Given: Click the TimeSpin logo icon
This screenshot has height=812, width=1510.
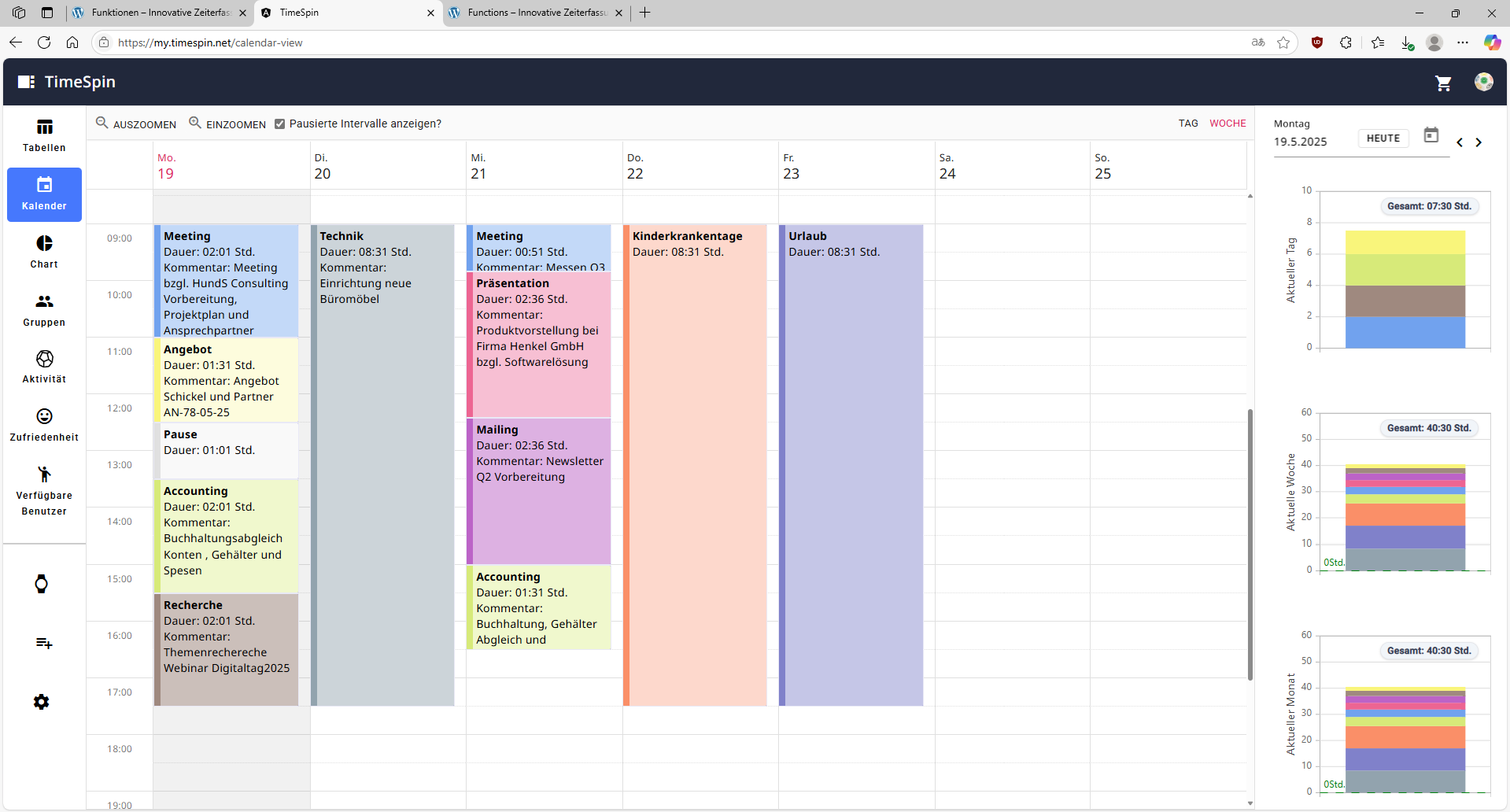Looking at the screenshot, I should click(26, 82).
